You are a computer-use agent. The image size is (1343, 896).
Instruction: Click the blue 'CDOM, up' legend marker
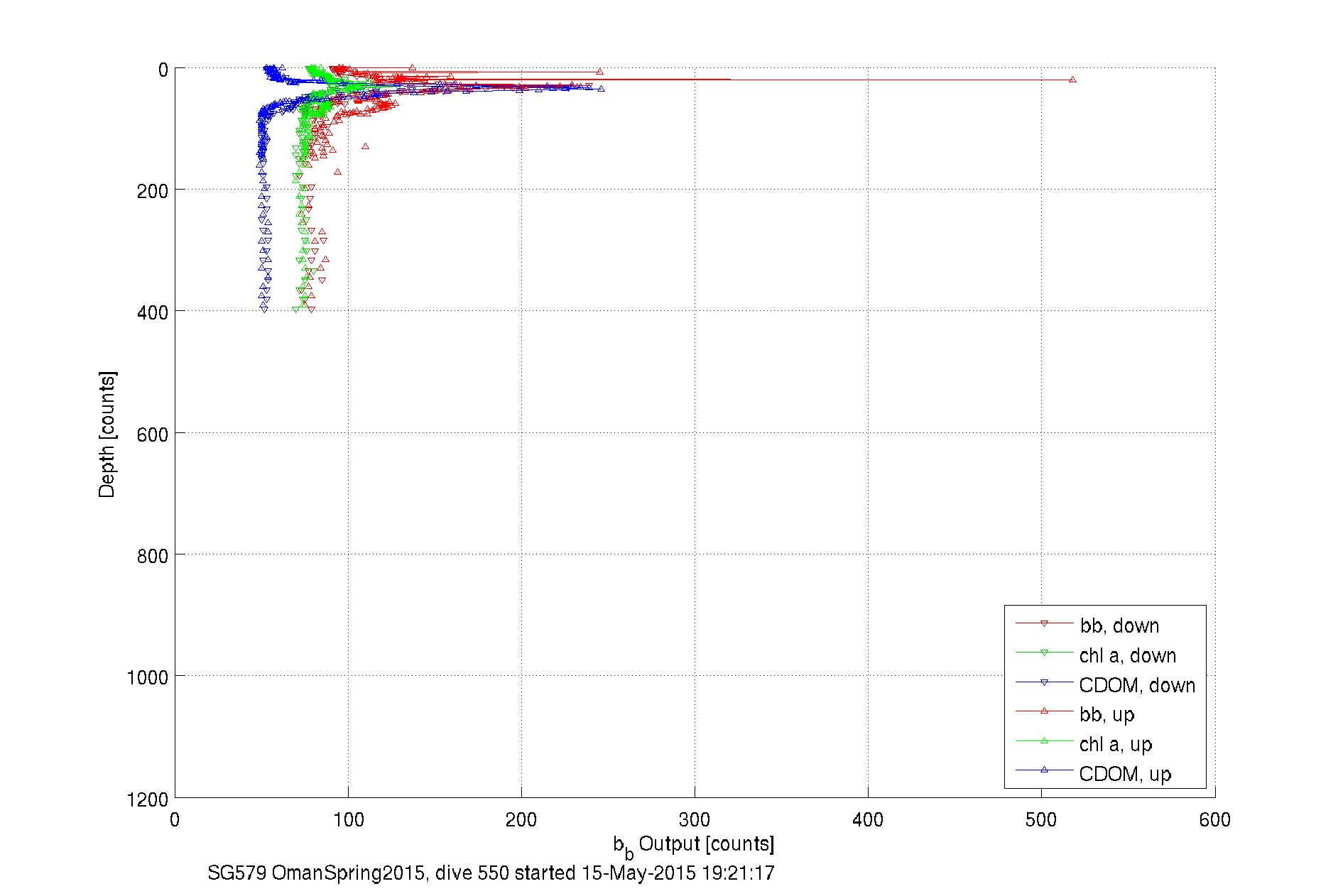tap(1044, 770)
